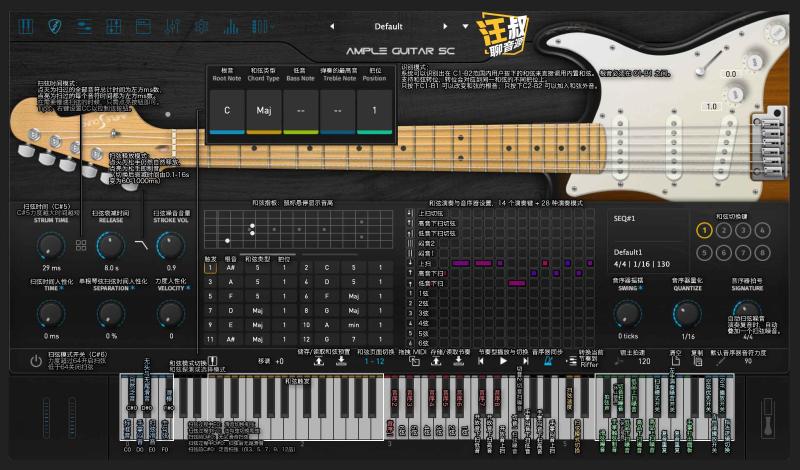Select chord switch key 3
800x470 pixels.
743,231
